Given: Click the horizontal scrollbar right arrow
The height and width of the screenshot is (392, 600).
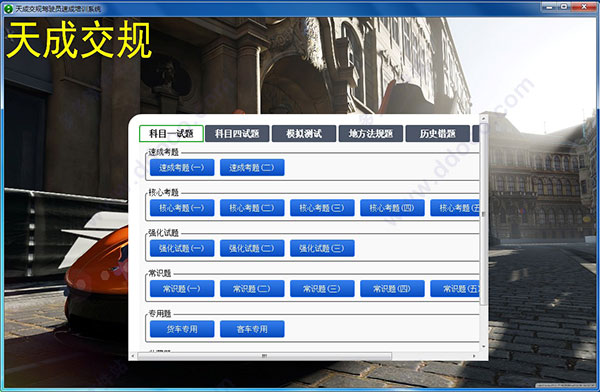Looking at the screenshot, I should (x=474, y=356).
